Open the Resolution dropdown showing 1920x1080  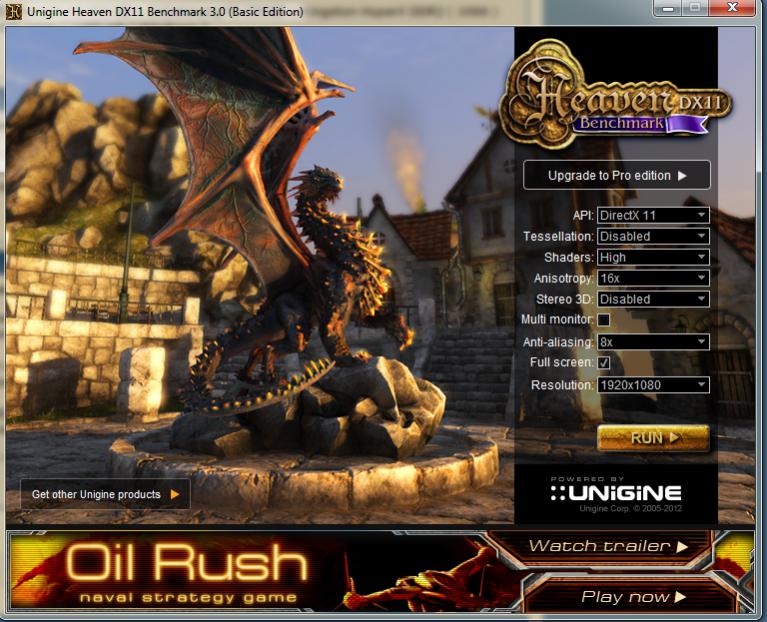point(653,385)
